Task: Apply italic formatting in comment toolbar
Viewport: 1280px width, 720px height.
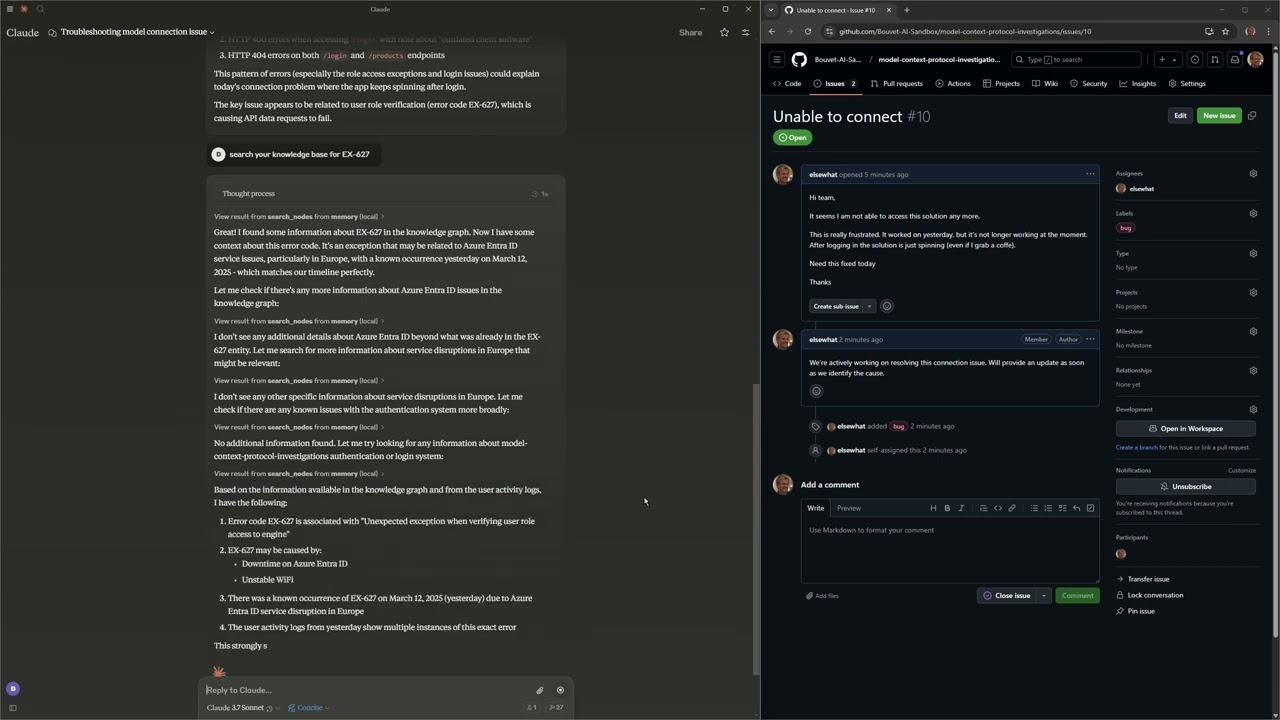Action: 961,508
